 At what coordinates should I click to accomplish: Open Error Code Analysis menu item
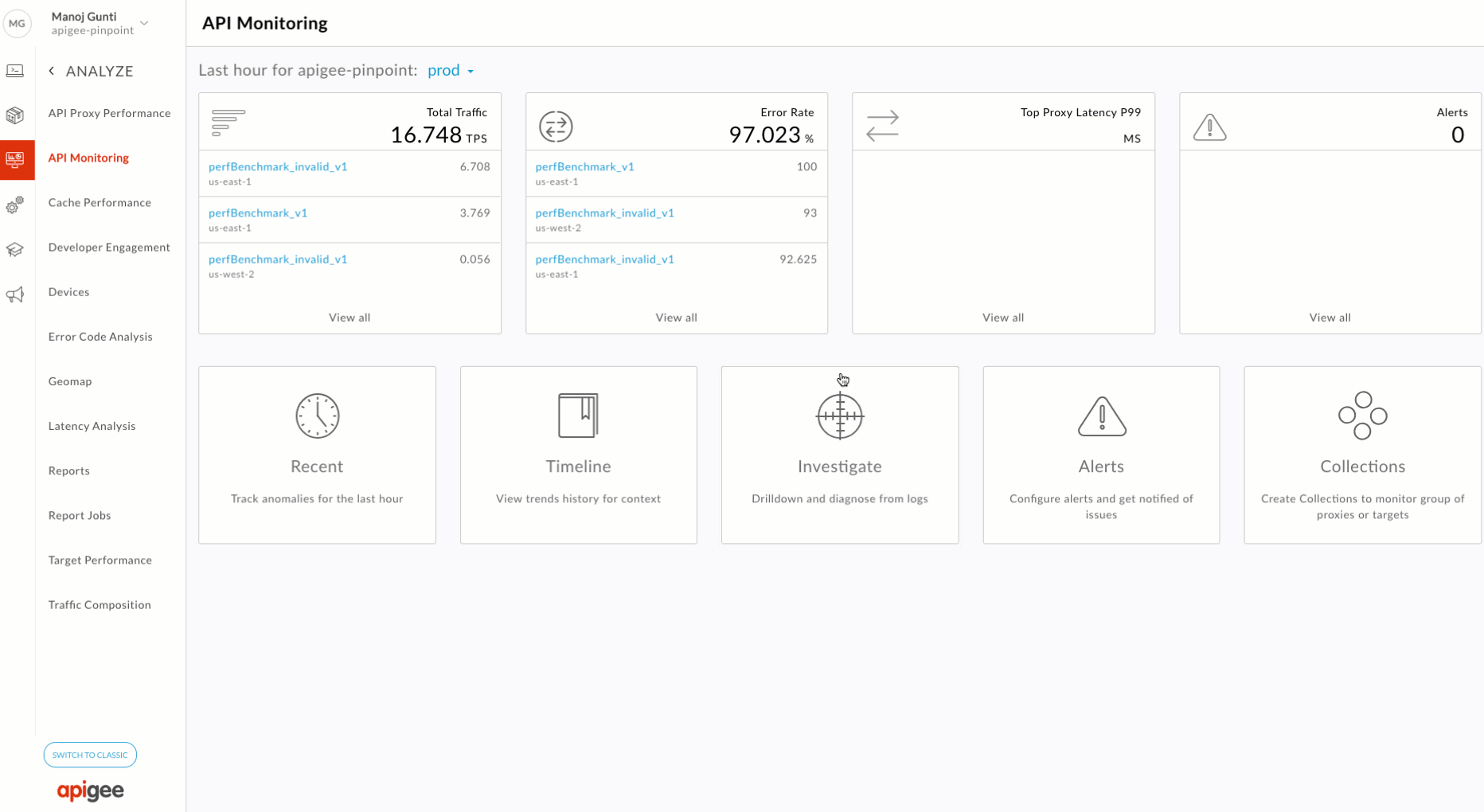[x=100, y=337]
